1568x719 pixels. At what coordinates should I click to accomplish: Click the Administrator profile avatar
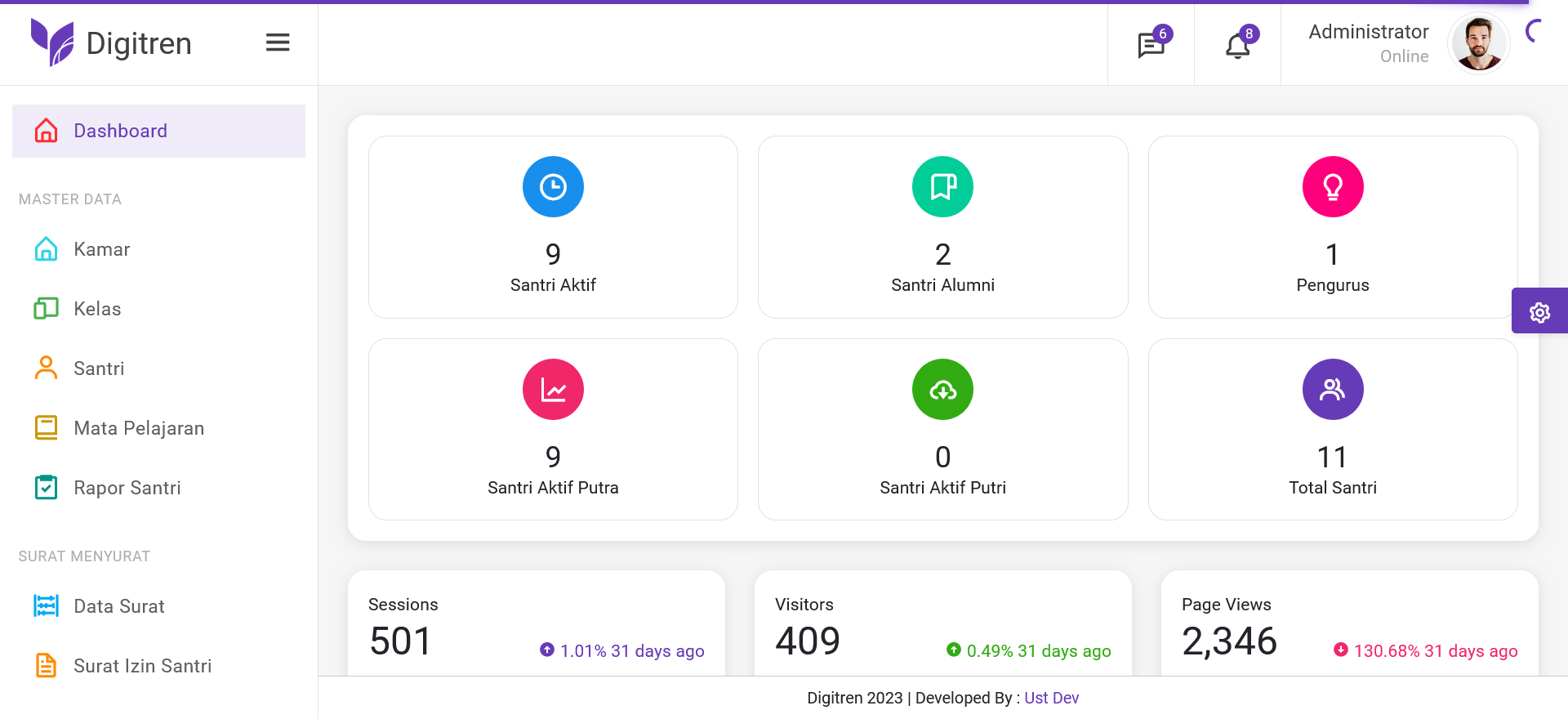(1478, 43)
